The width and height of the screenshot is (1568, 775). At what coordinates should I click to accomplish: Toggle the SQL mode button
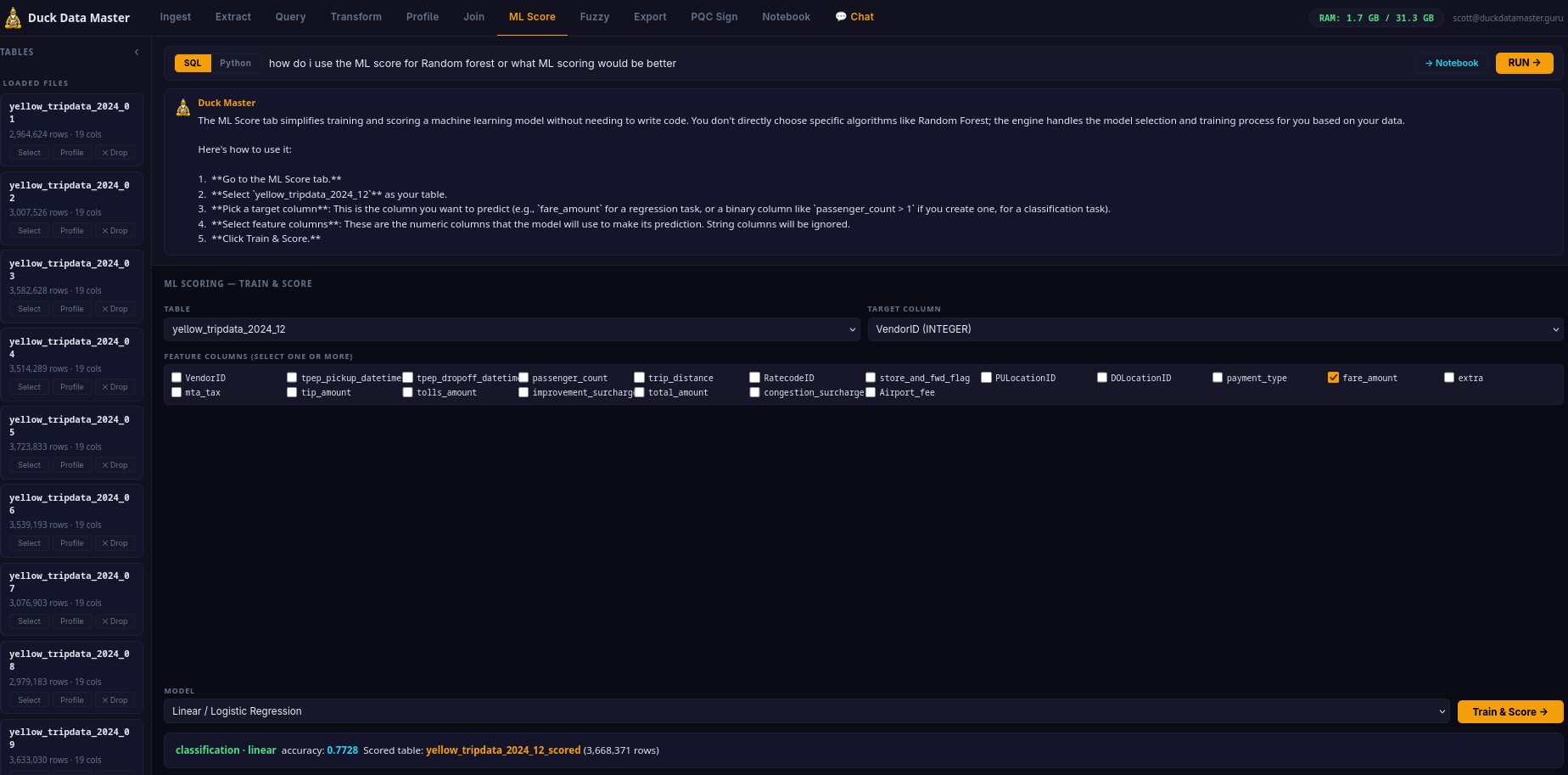193,63
